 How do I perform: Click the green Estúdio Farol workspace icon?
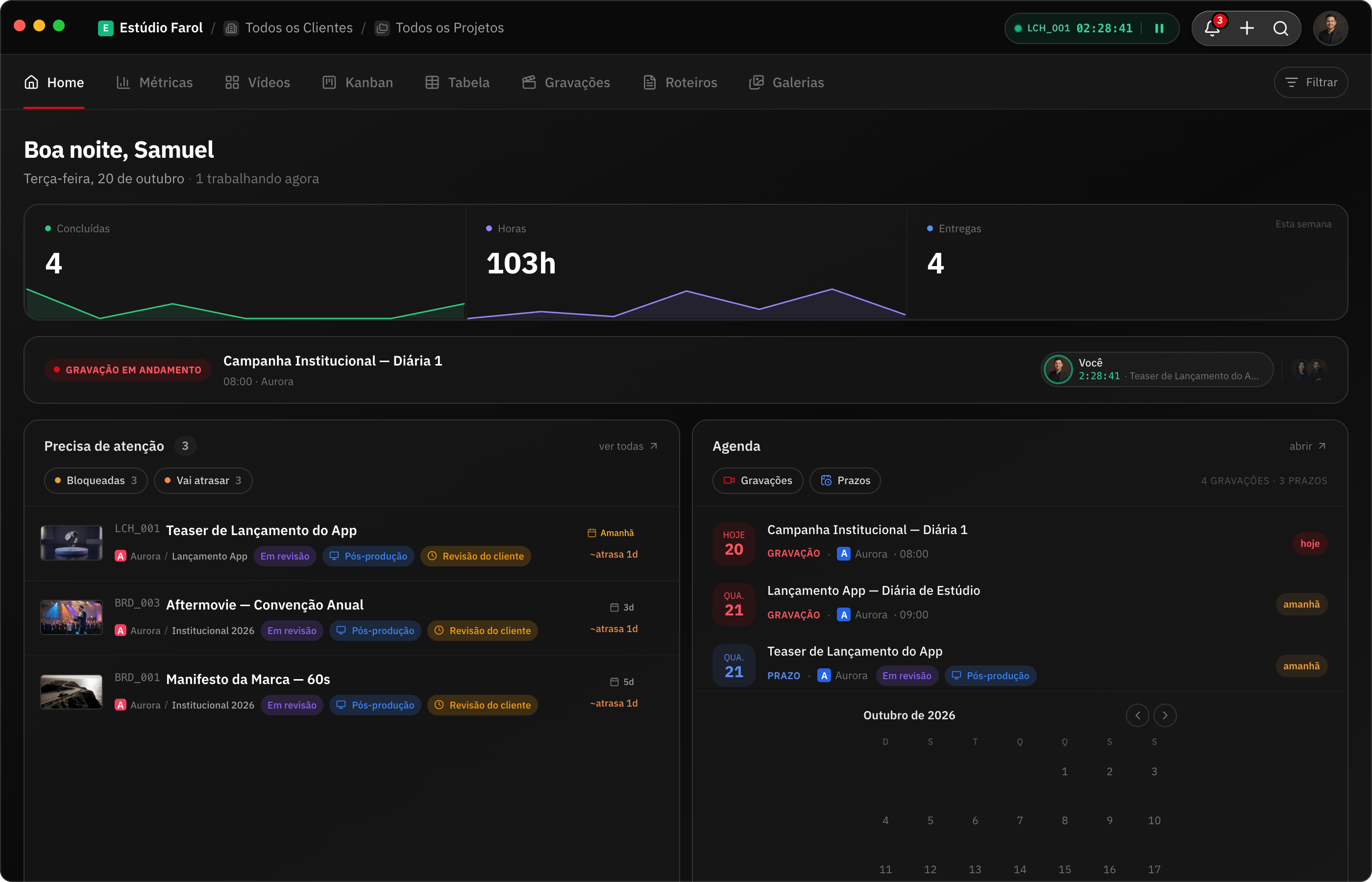(x=105, y=28)
